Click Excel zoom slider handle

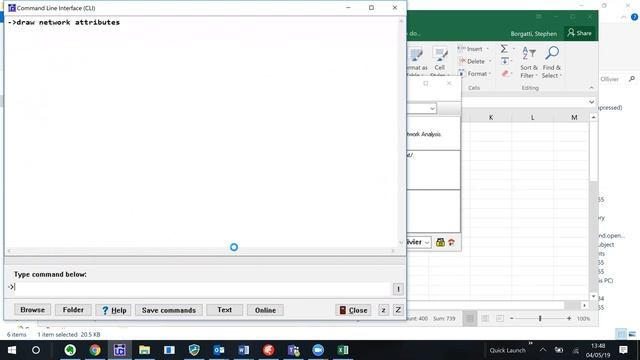pyautogui.click(x=540, y=318)
